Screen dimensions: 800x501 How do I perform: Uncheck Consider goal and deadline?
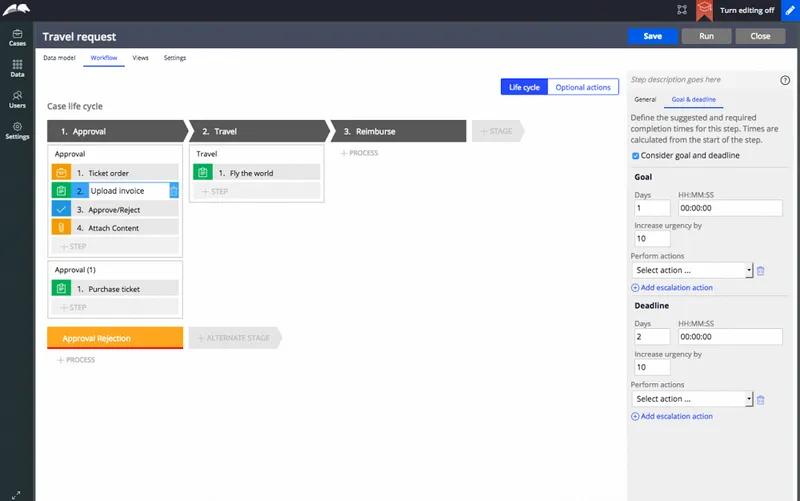point(635,156)
